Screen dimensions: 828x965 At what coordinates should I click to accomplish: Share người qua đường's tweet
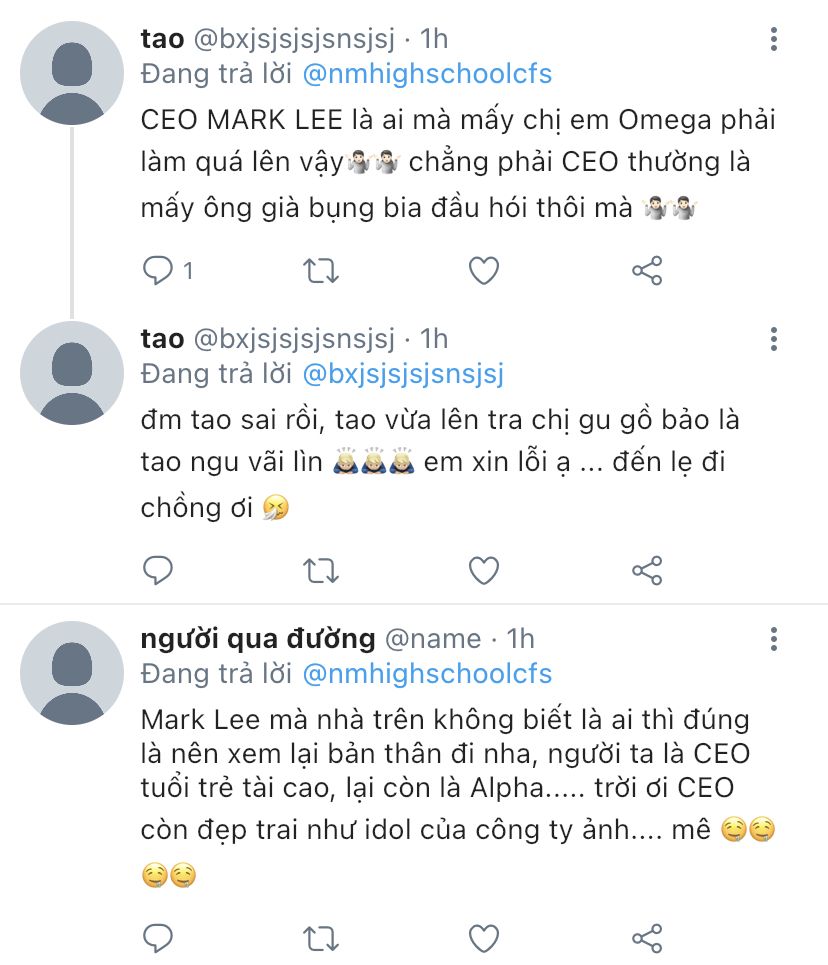pyautogui.click(x=647, y=939)
